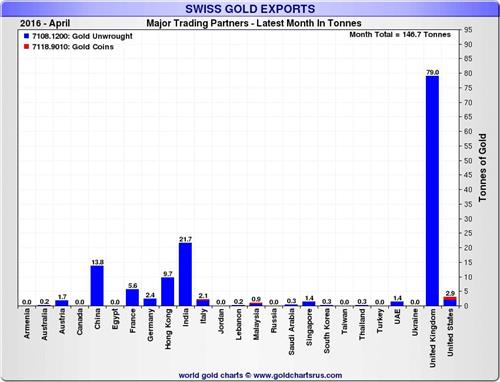This screenshot has width=500, height=382.
Task: Click the United States bar with red top
Action: [x=450, y=301]
